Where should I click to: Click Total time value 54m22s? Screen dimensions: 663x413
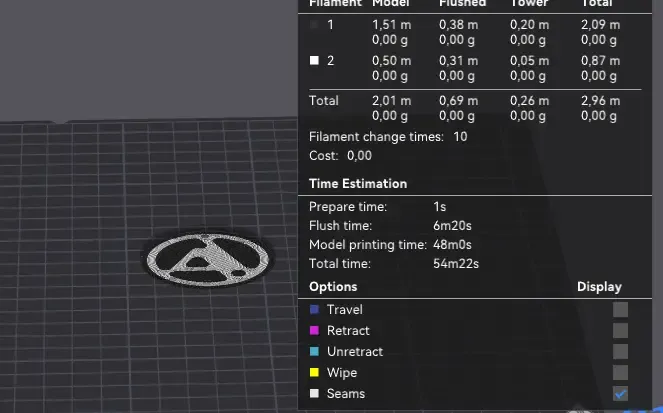coord(456,264)
